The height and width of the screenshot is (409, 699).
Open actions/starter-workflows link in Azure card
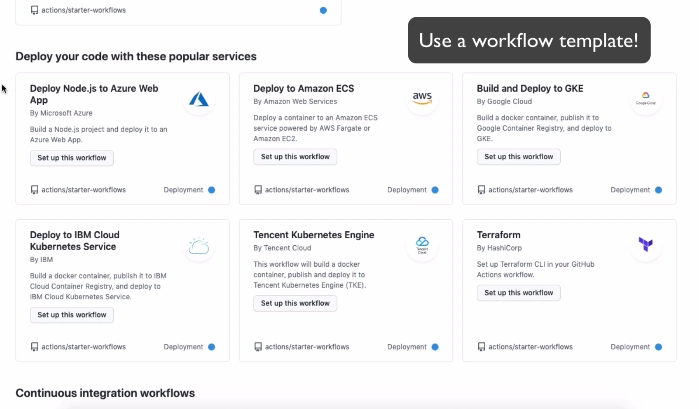coord(83,190)
